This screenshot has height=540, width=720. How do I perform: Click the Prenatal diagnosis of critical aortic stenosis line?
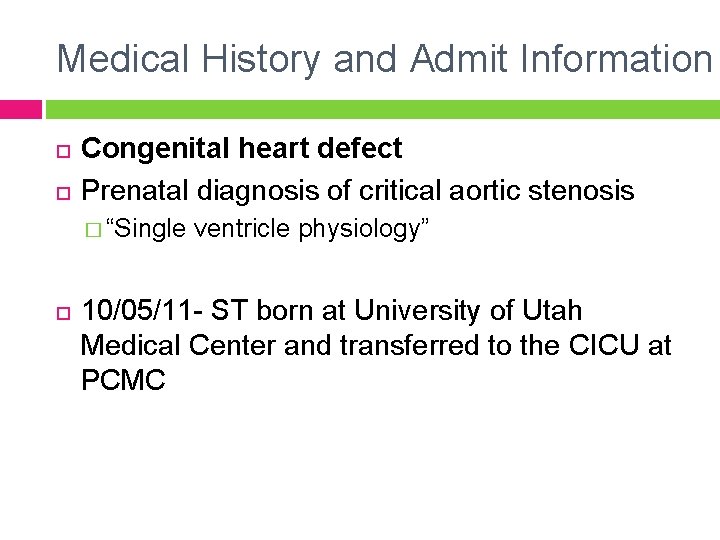357,189
